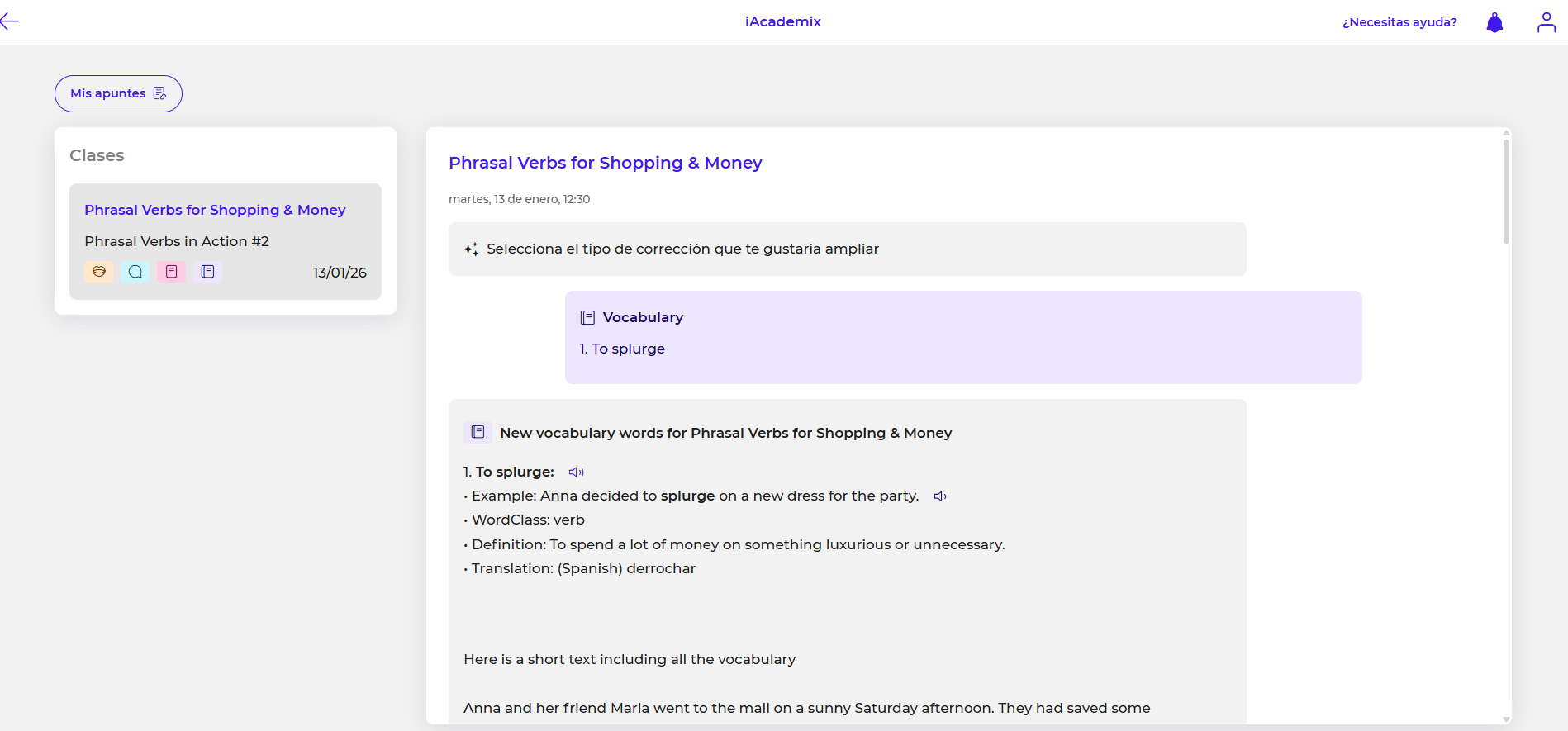This screenshot has height=731, width=1568.
Task: Click the '1. To splurge' vocabulary item
Action: (622, 349)
